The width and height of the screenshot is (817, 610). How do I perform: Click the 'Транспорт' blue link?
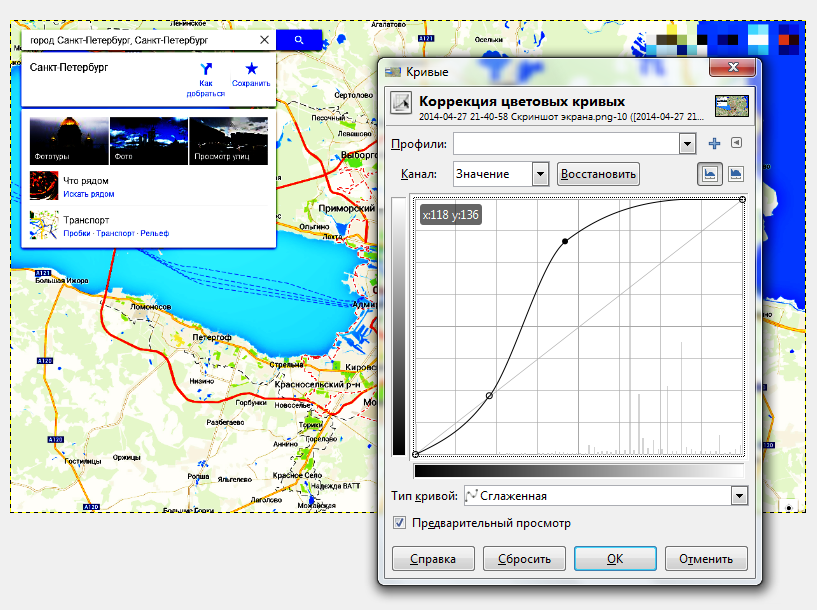coord(115,233)
